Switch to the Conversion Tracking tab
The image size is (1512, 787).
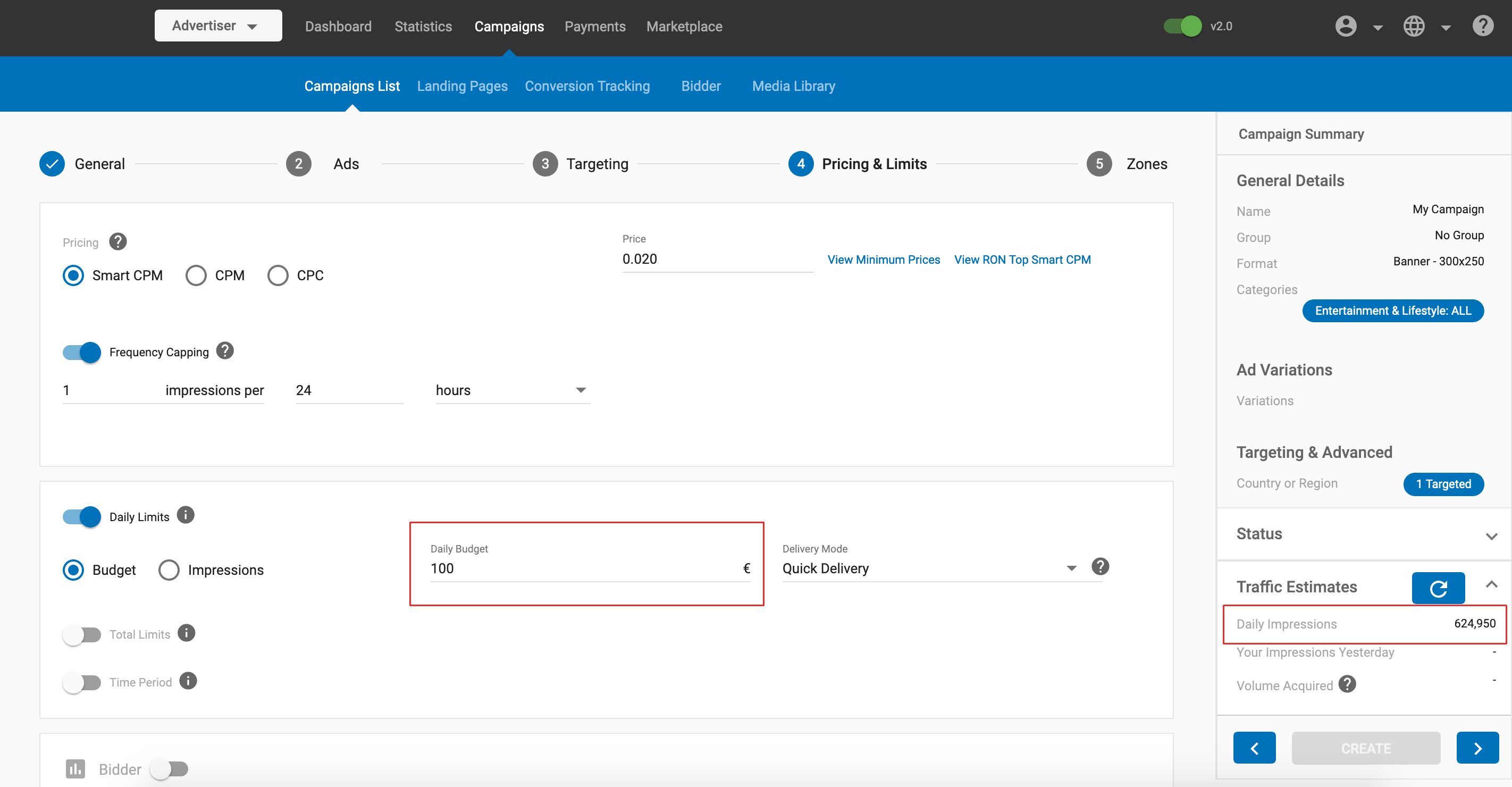(587, 86)
